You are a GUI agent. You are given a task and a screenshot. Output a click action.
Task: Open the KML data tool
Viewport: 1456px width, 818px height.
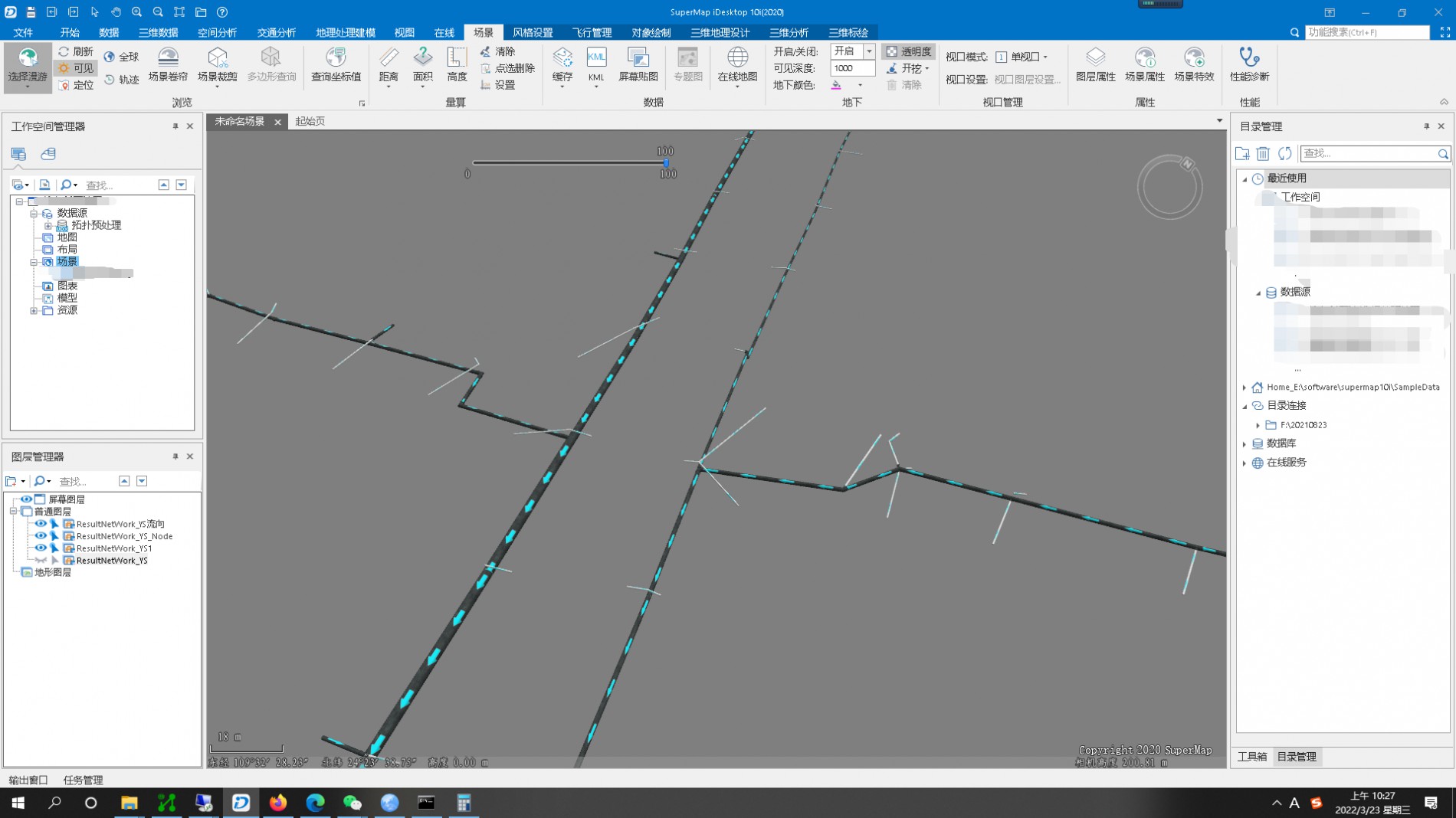[596, 64]
